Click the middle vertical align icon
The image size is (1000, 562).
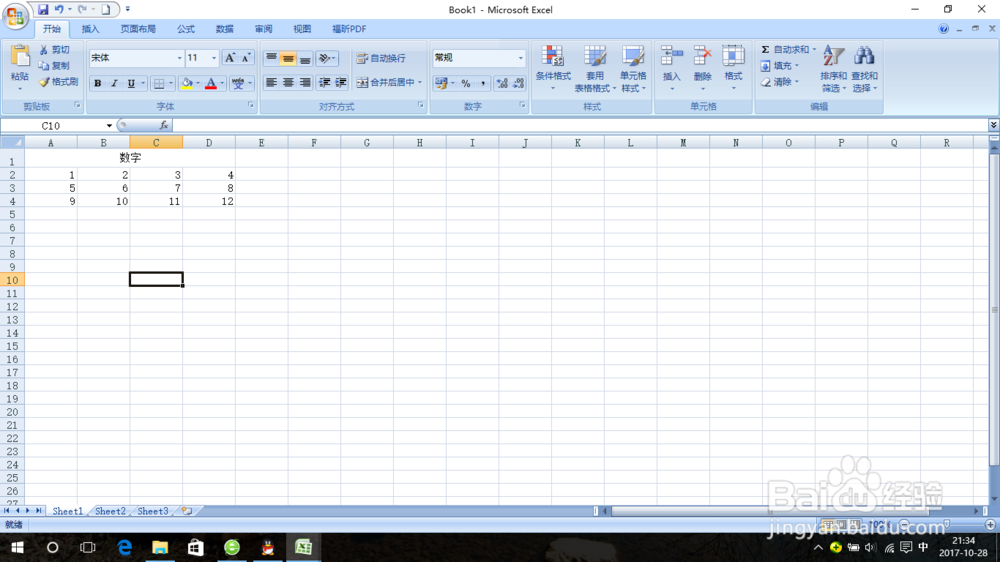[x=288, y=59]
